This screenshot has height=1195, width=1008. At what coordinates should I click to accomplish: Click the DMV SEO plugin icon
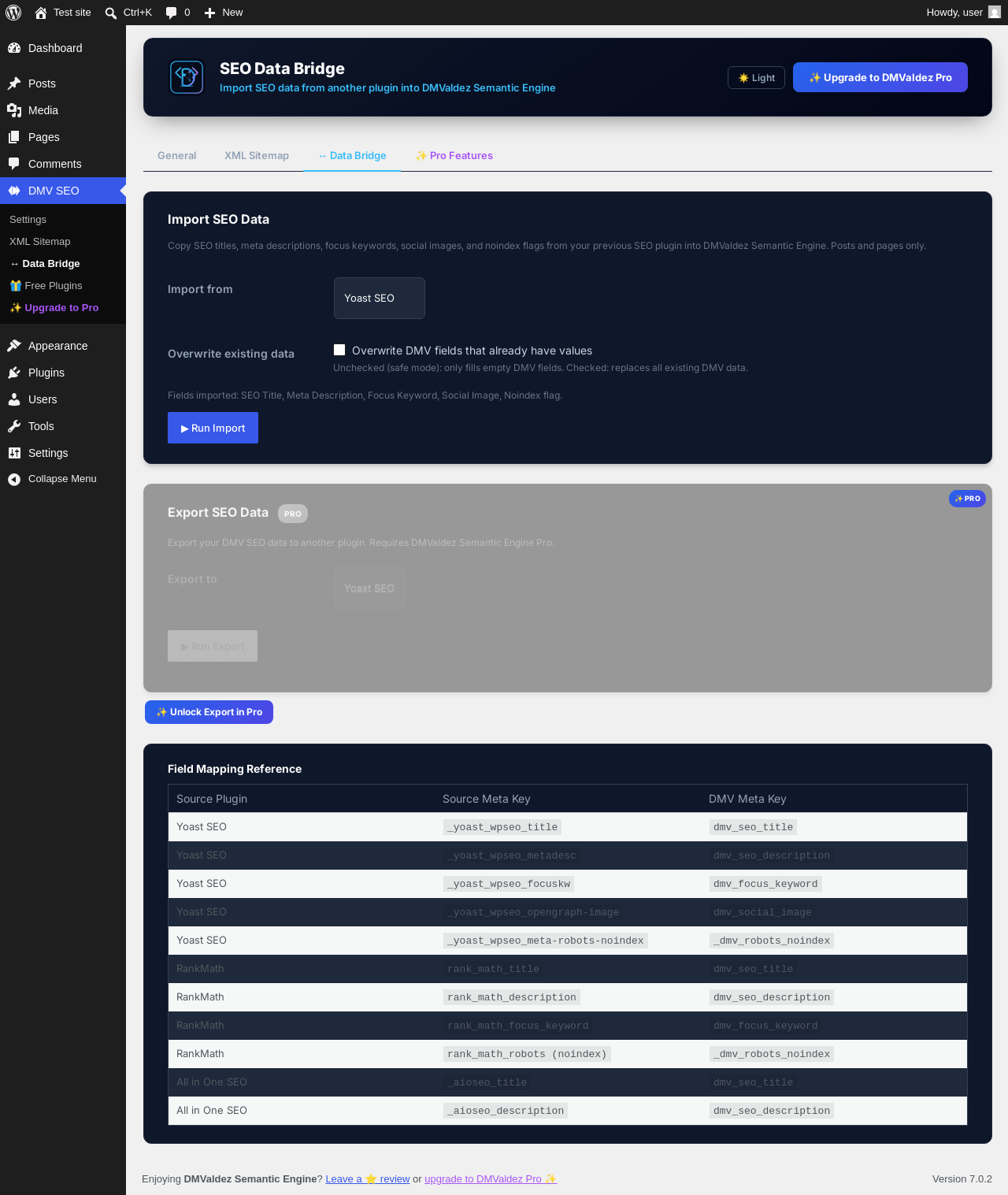(14, 191)
